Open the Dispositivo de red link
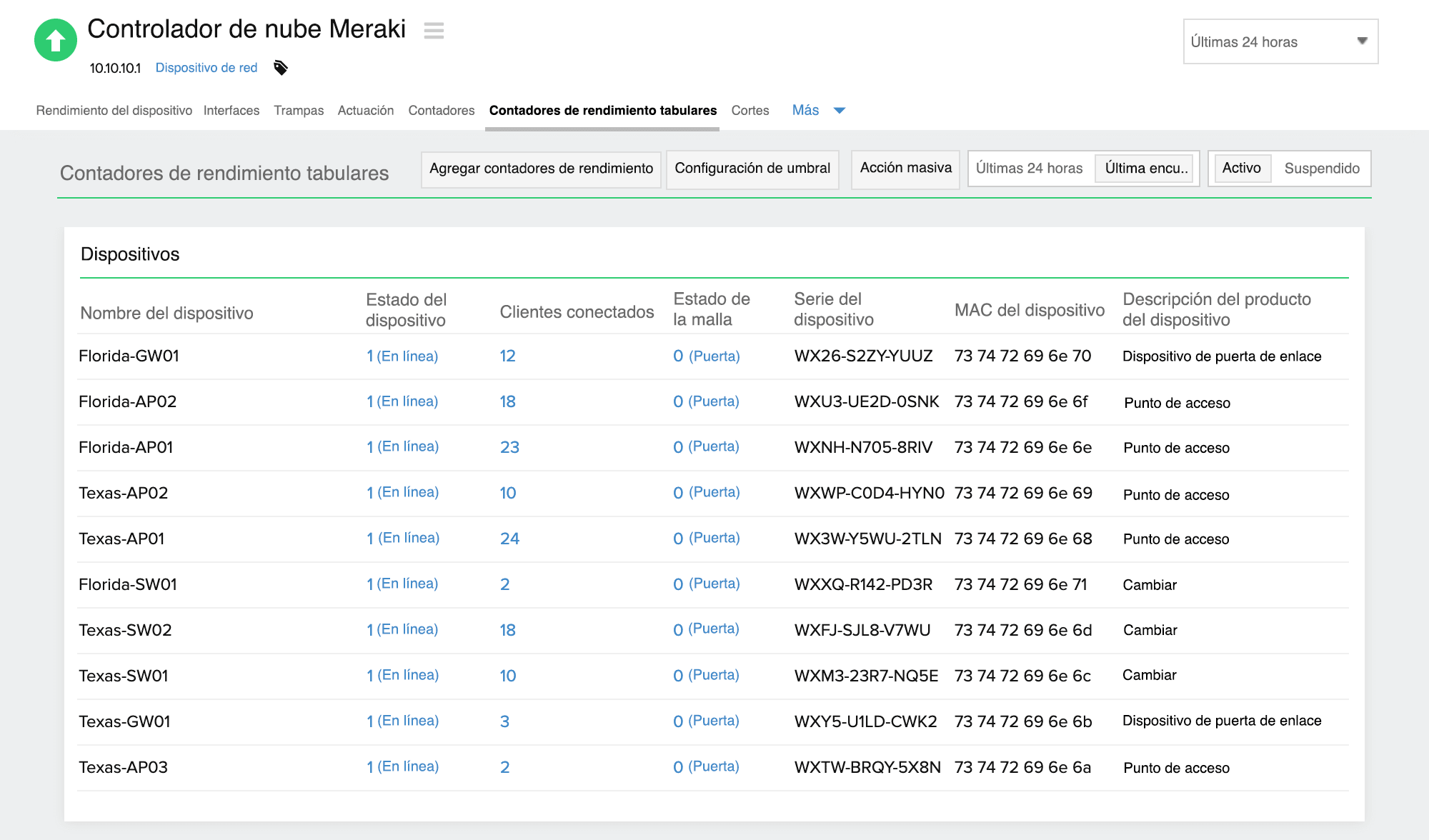 tap(206, 67)
